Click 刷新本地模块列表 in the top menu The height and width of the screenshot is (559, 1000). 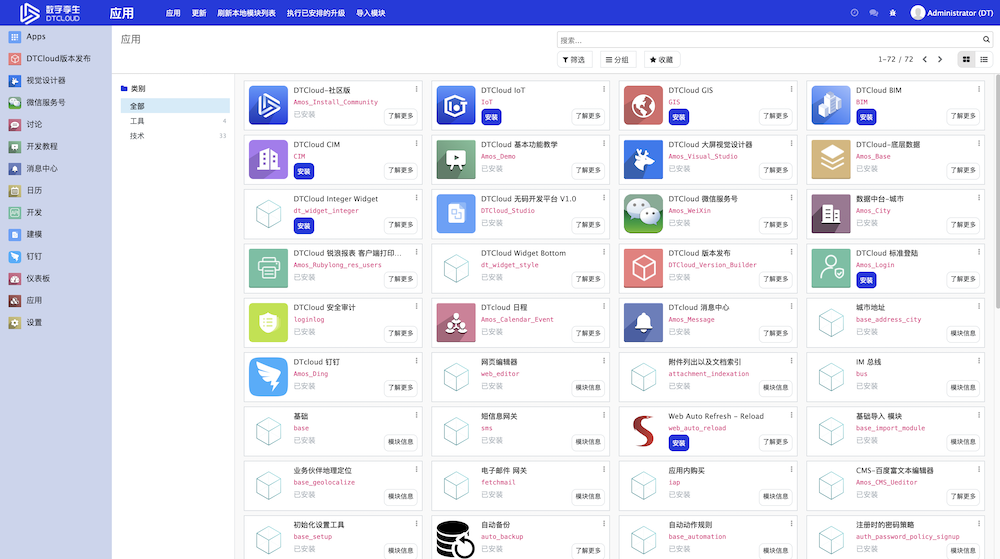(246, 14)
